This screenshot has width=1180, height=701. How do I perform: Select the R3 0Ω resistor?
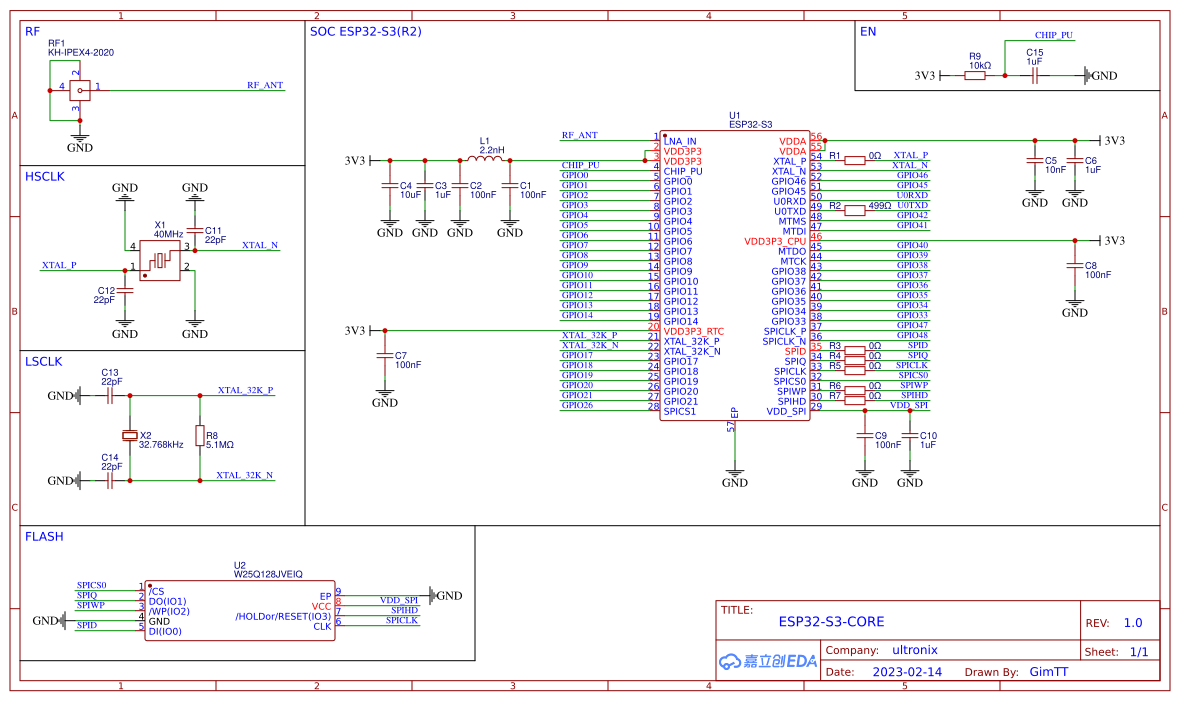click(855, 350)
